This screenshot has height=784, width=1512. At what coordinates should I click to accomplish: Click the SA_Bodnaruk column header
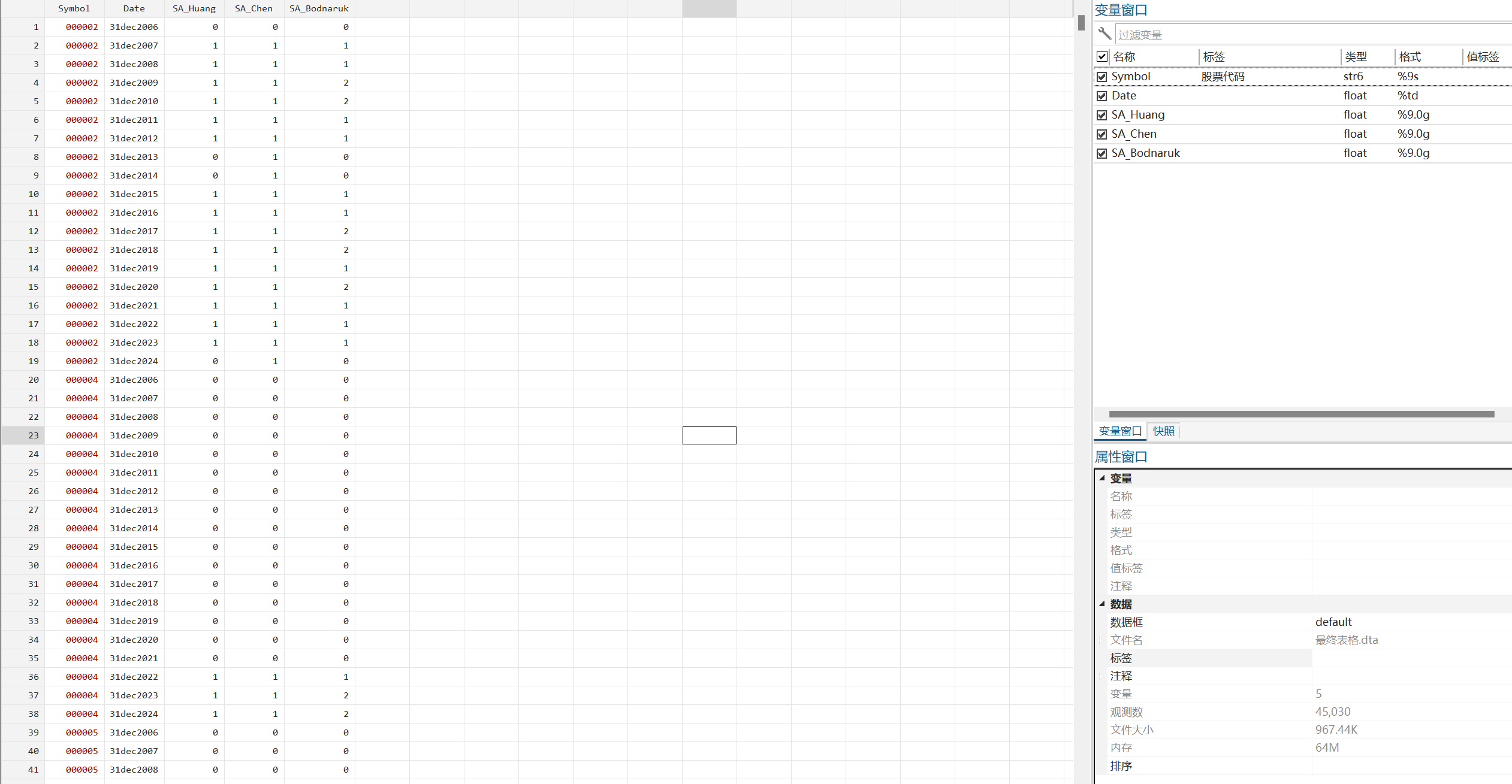[x=319, y=8]
